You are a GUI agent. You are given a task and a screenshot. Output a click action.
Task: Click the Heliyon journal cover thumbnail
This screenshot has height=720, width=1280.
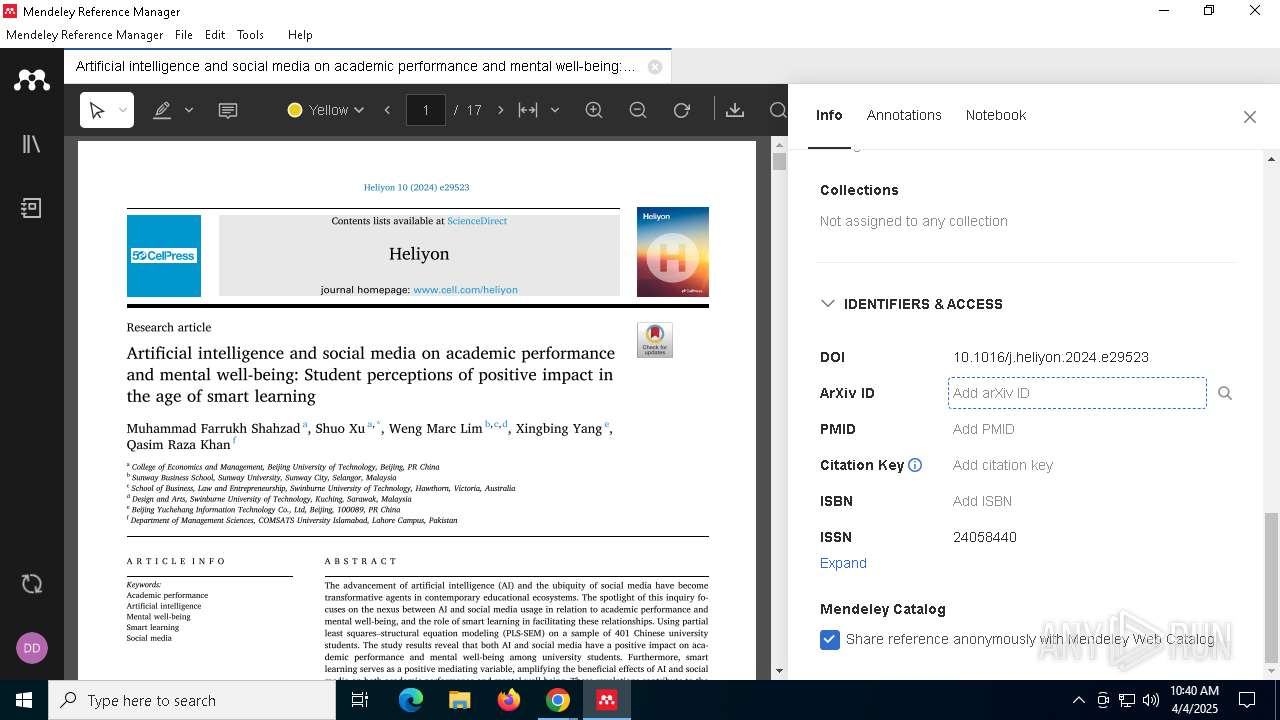[673, 252]
